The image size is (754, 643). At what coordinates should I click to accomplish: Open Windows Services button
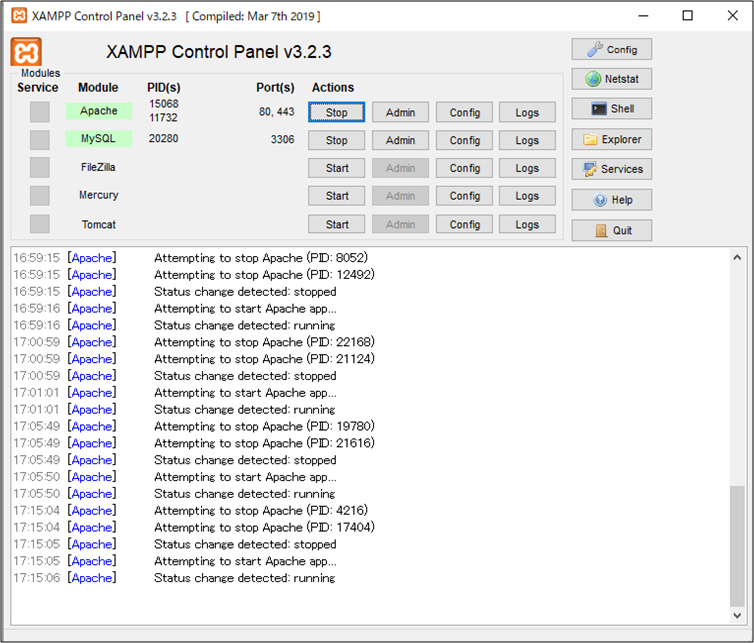coord(612,169)
